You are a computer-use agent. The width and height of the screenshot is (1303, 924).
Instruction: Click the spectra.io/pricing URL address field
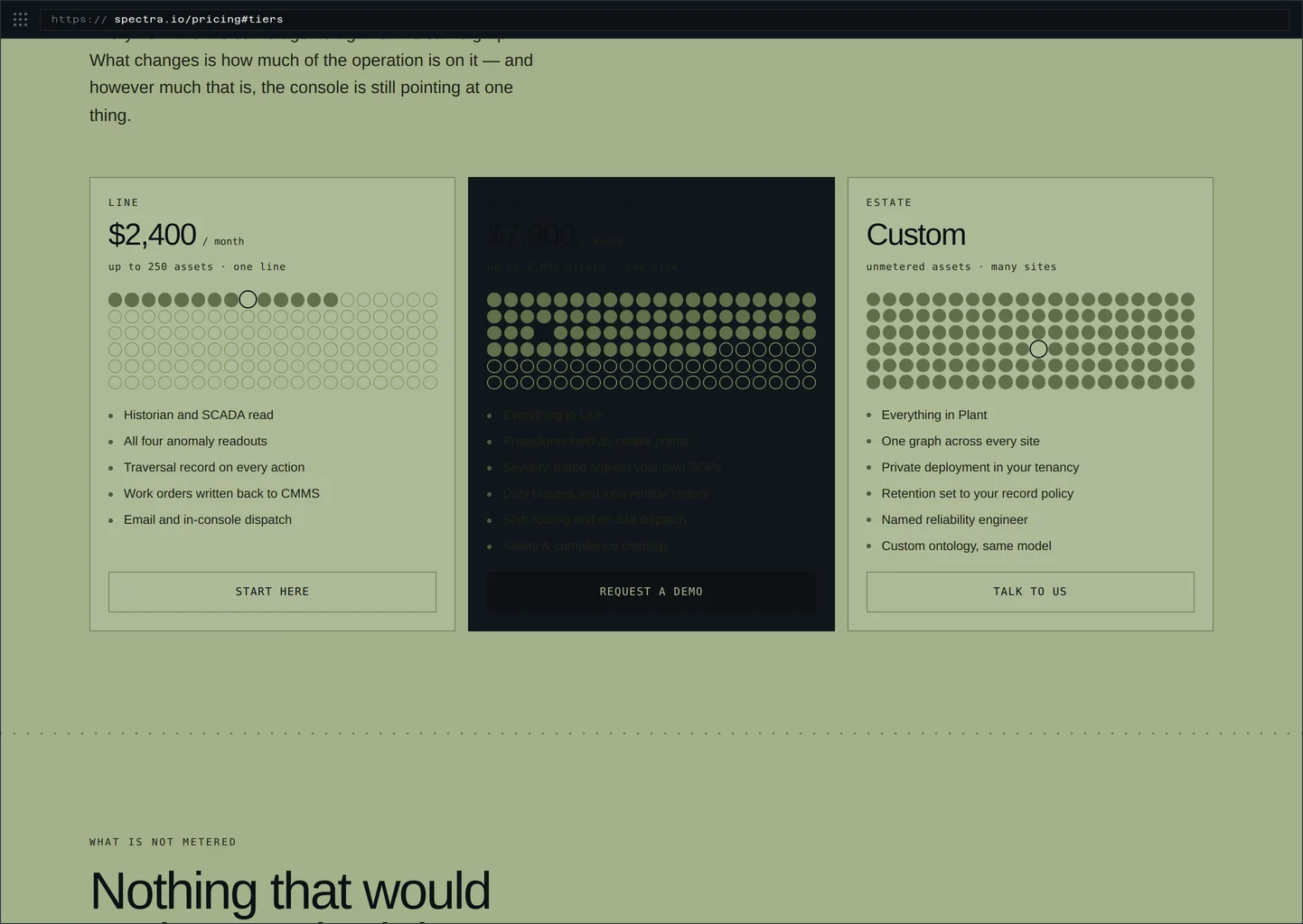coord(664,19)
